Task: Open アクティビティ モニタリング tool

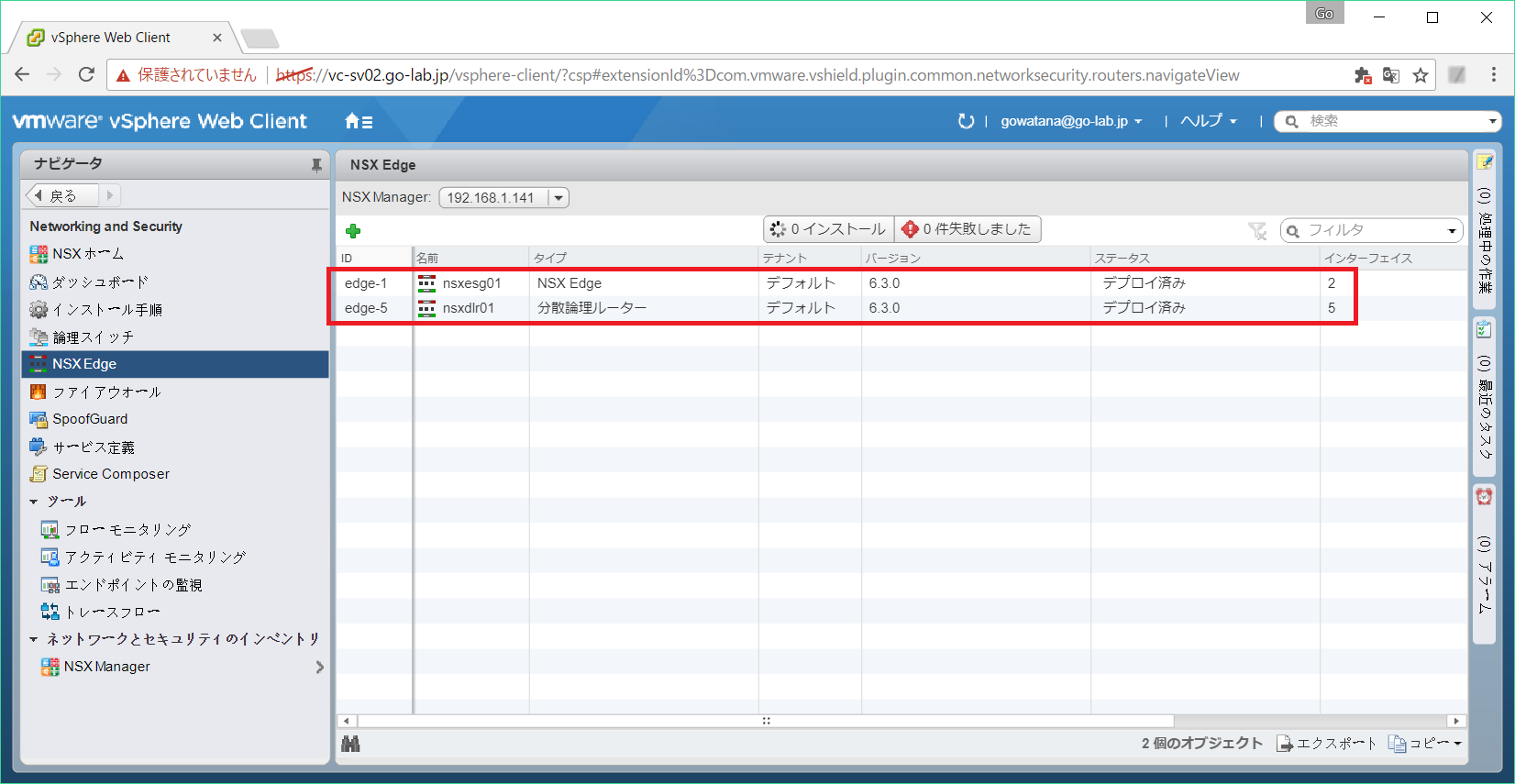Action: click(x=143, y=557)
